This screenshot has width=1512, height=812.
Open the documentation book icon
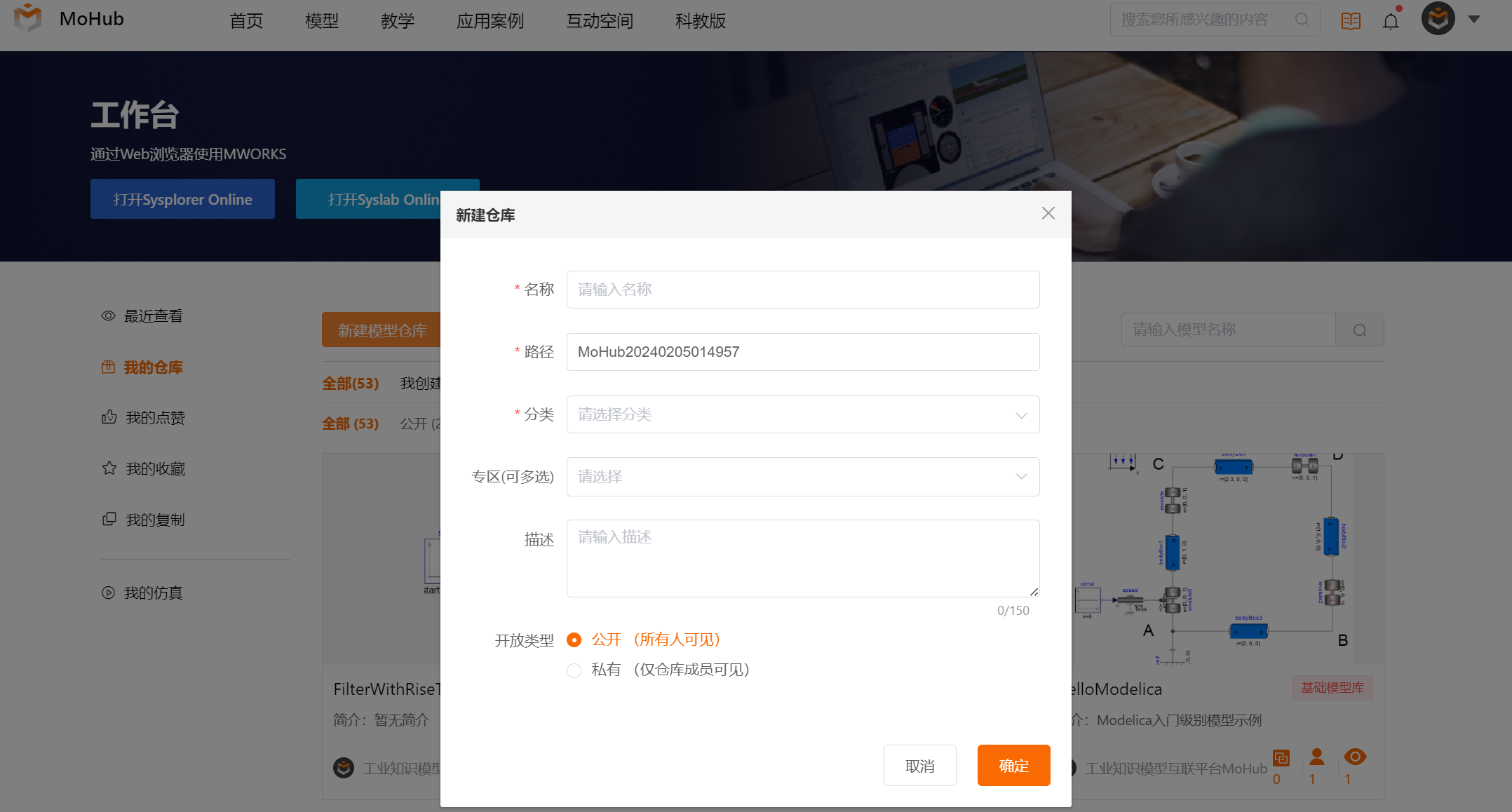point(1351,20)
